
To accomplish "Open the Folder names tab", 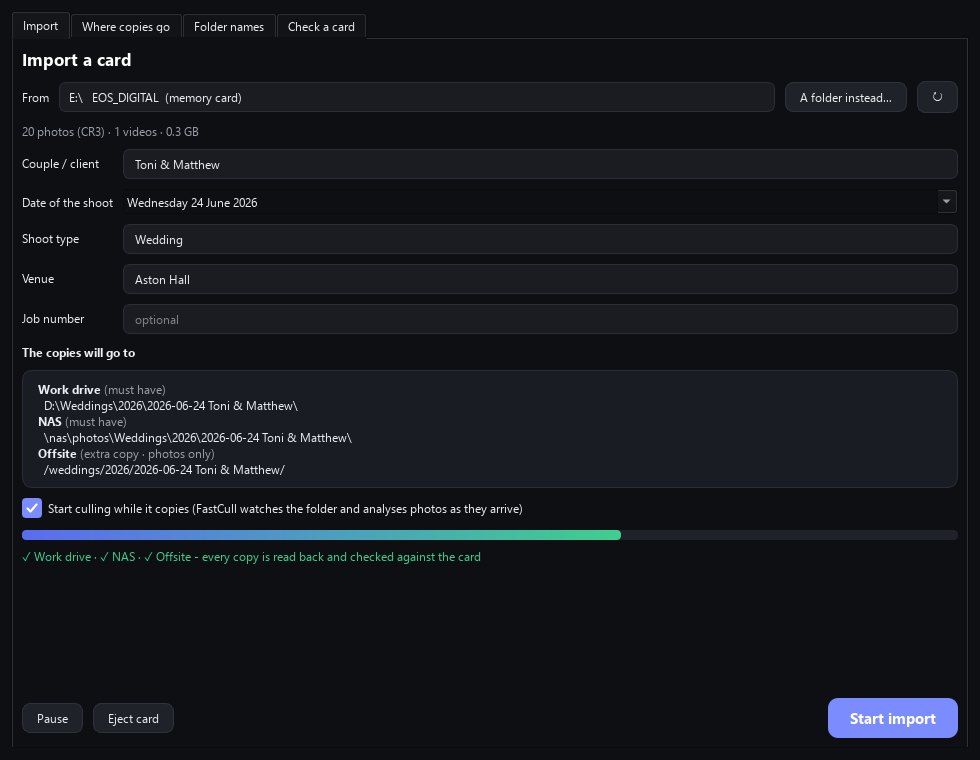I will click(229, 27).
